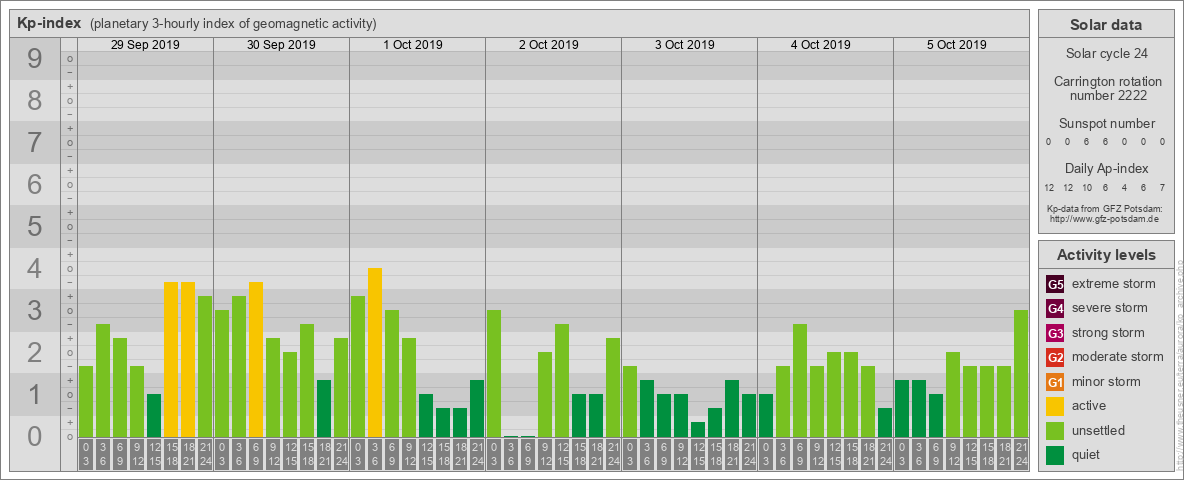Click the G1 minor storm badge

tap(1055, 382)
